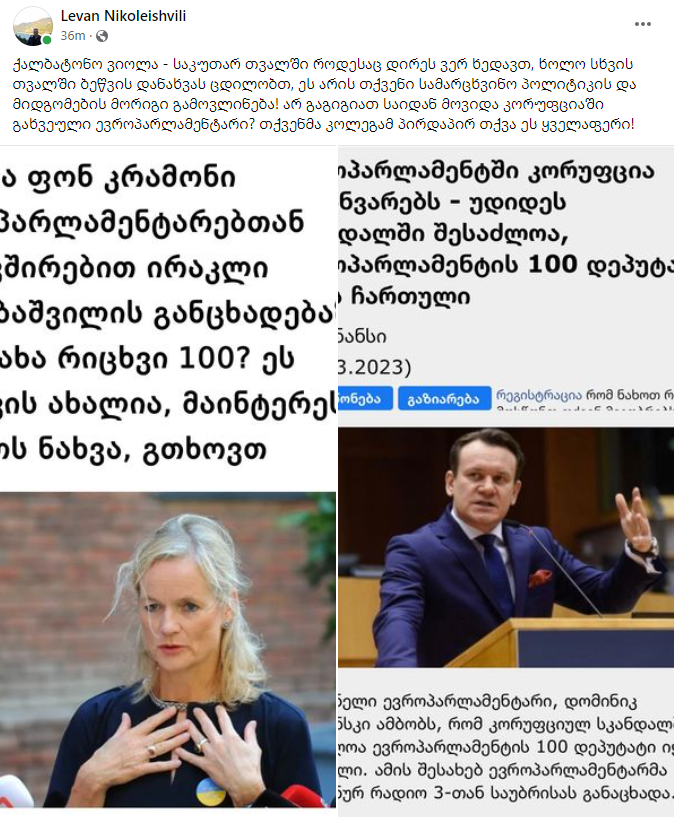Select the Georgian post caption text

(324, 94)
